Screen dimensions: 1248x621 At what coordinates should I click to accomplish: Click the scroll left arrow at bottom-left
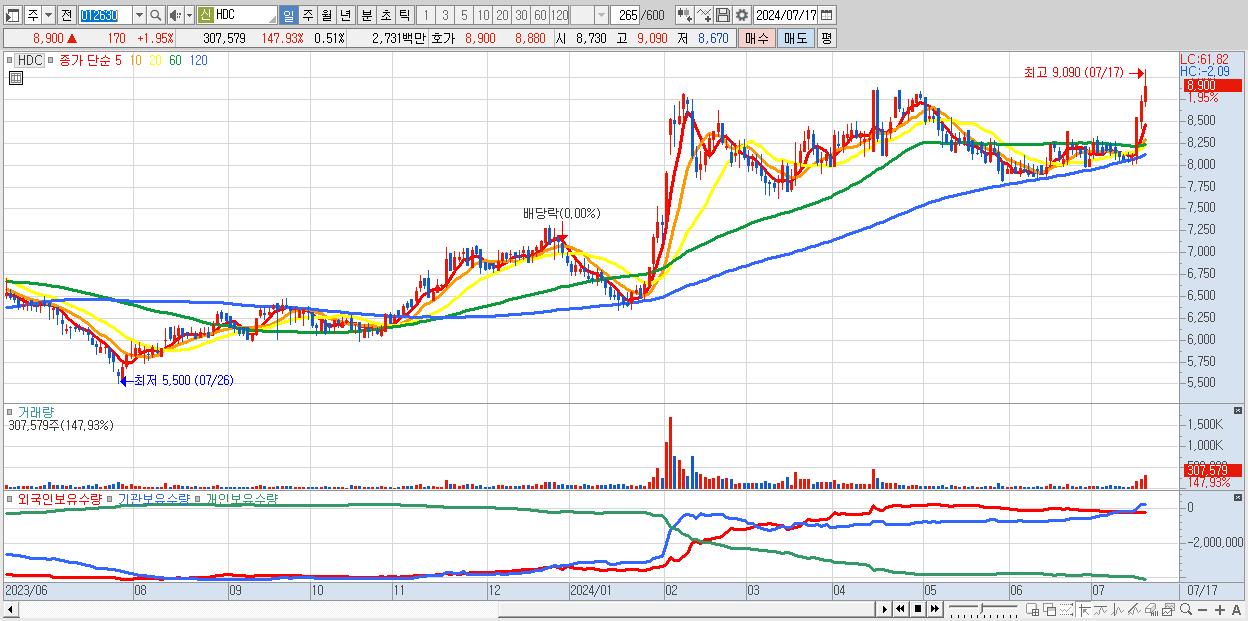[x=10, y=609]
